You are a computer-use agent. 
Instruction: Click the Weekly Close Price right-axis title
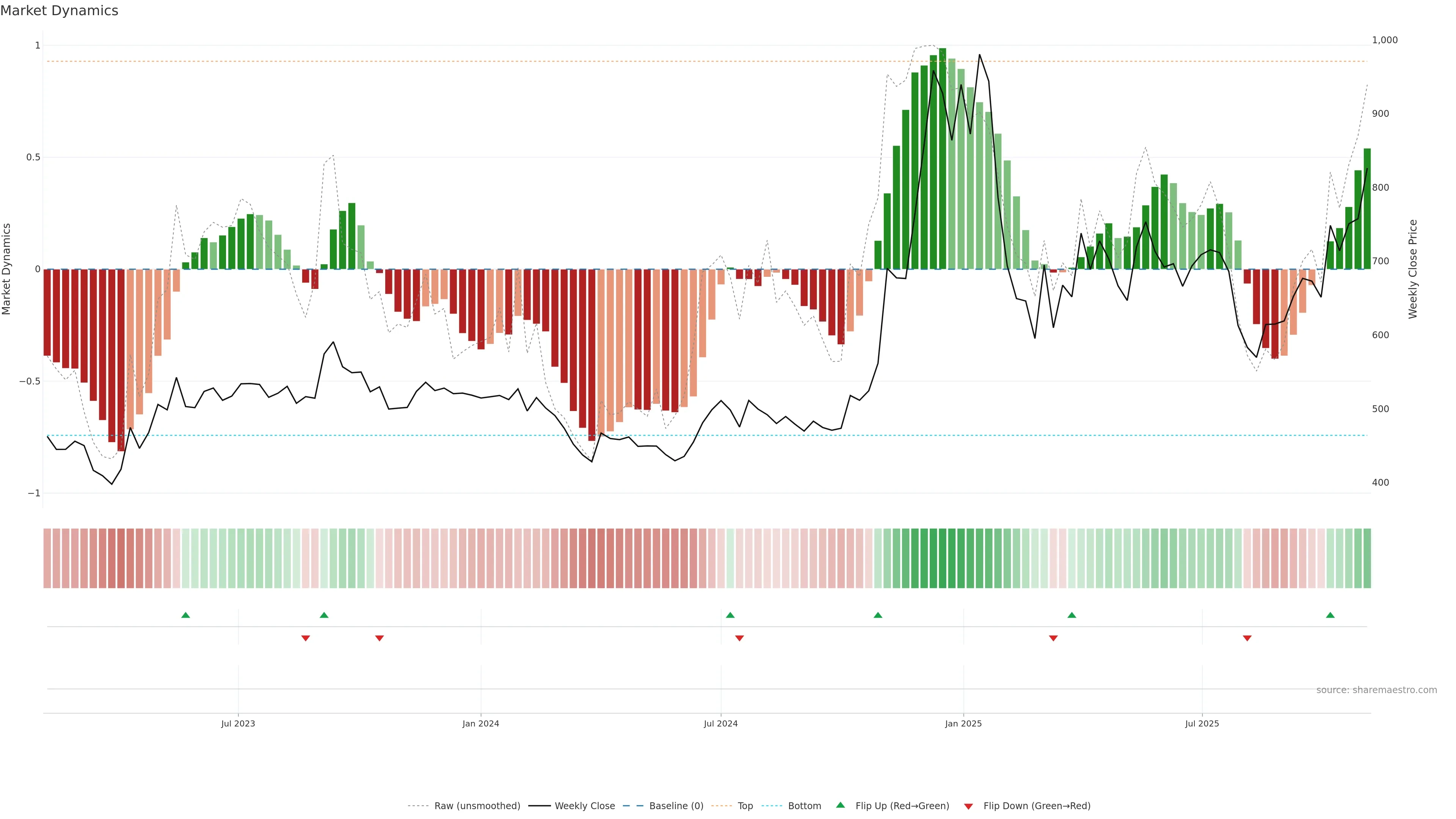click(1412, 269)
